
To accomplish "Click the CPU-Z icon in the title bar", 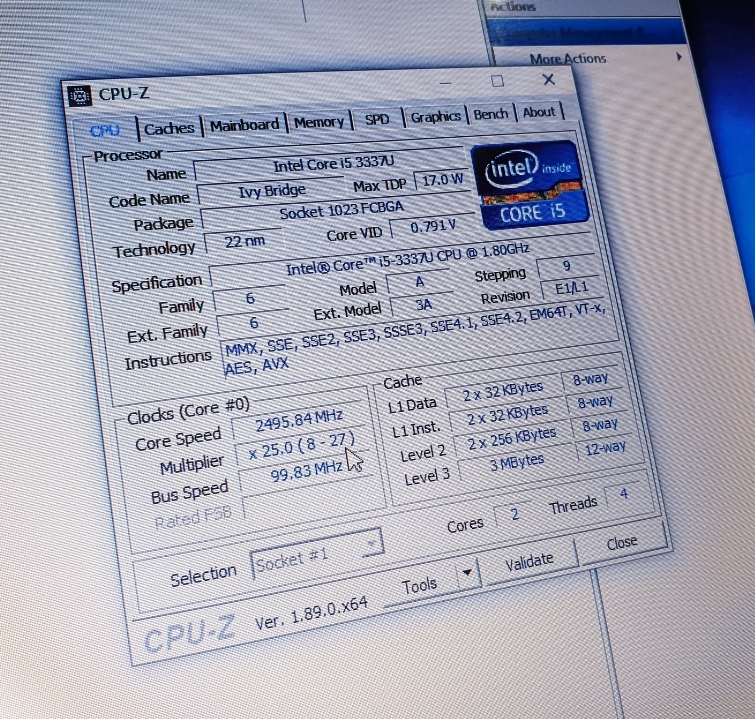I will (x=80, y=98).
